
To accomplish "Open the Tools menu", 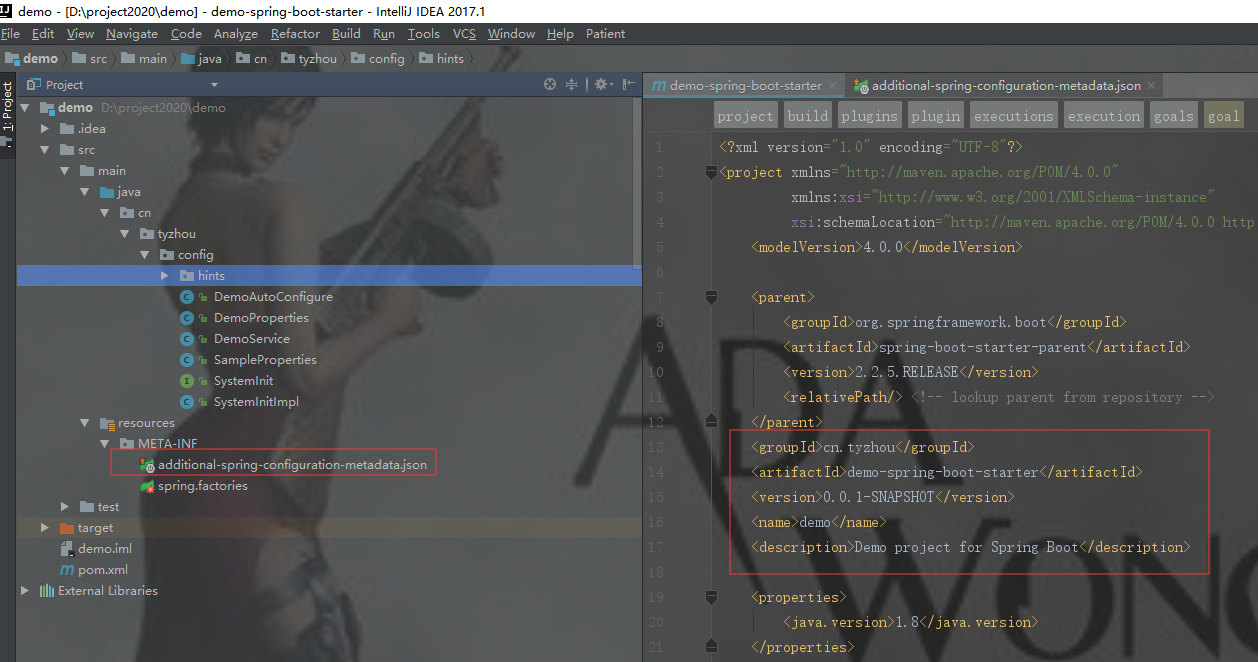I will click(x=424, y=34).
